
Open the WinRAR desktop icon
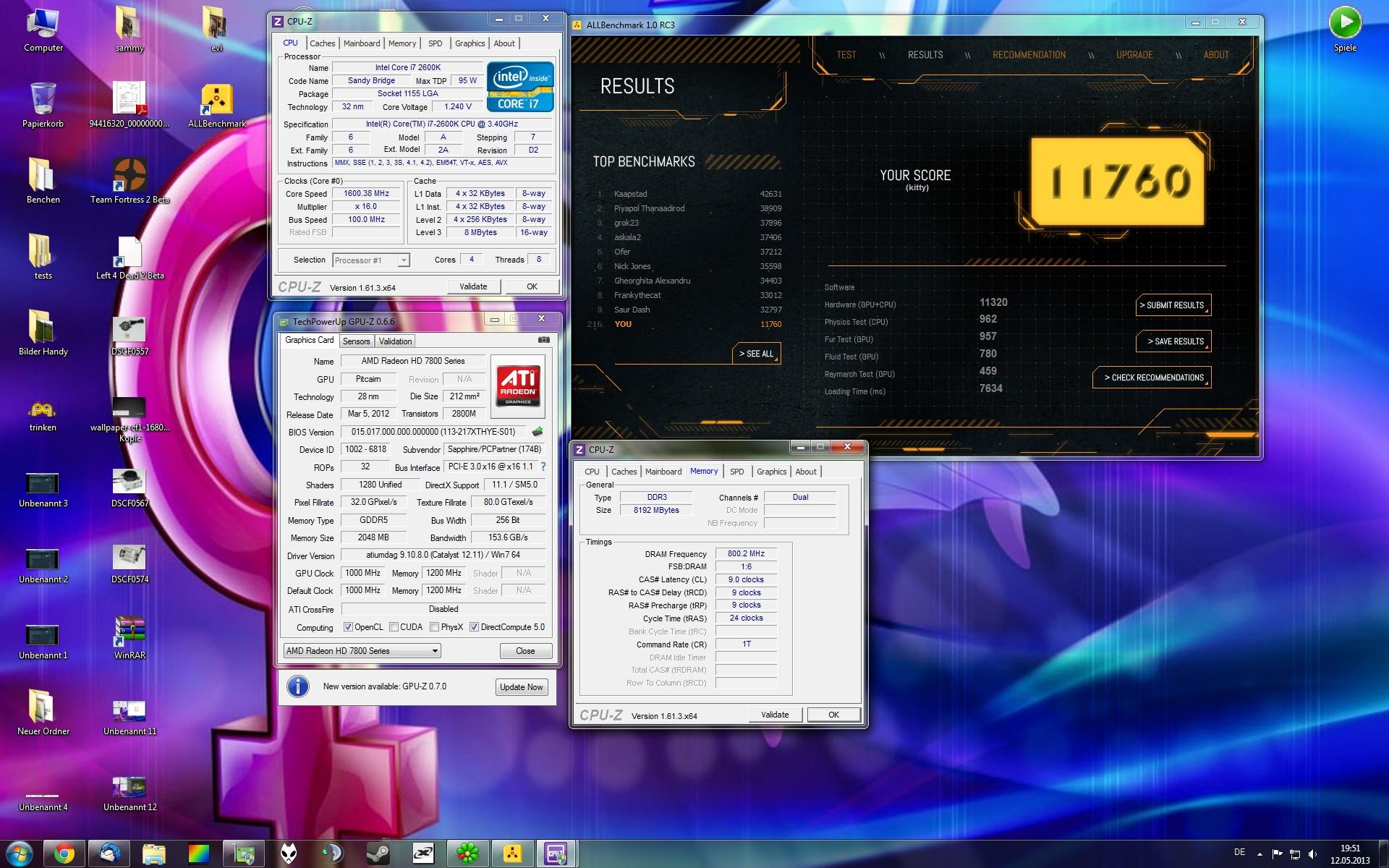129,637
